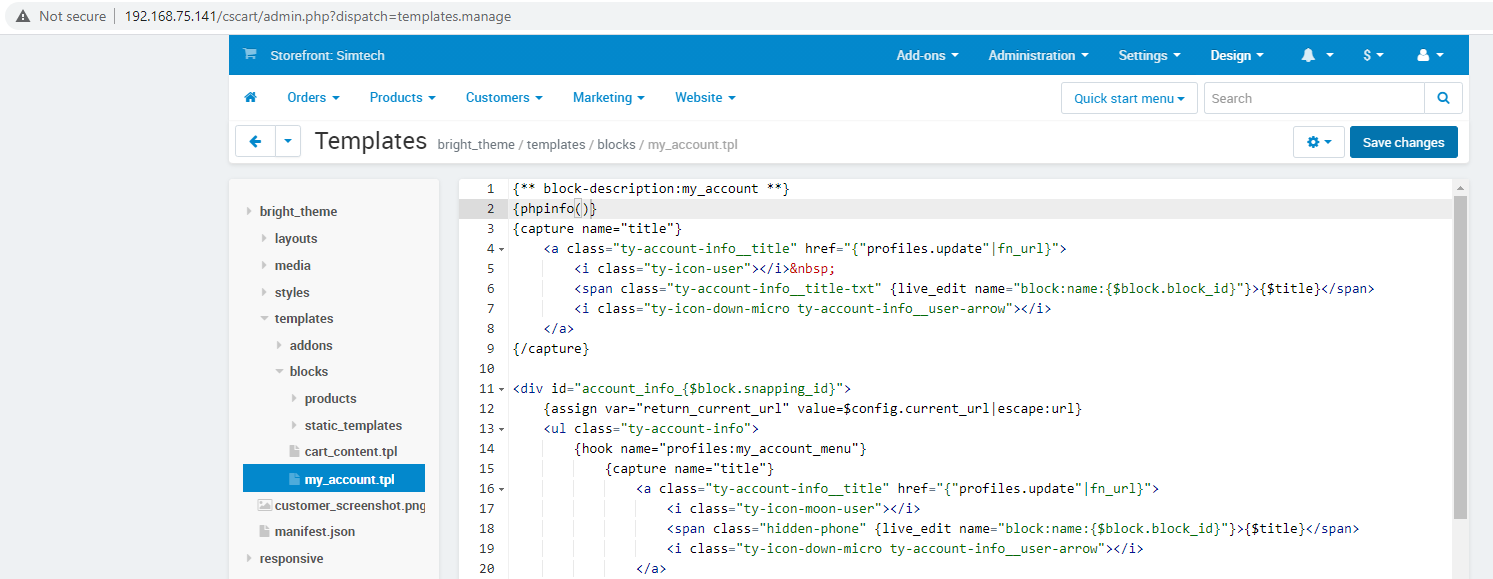Open the Website menu
1493x579 pixels.
pos(705,98)
